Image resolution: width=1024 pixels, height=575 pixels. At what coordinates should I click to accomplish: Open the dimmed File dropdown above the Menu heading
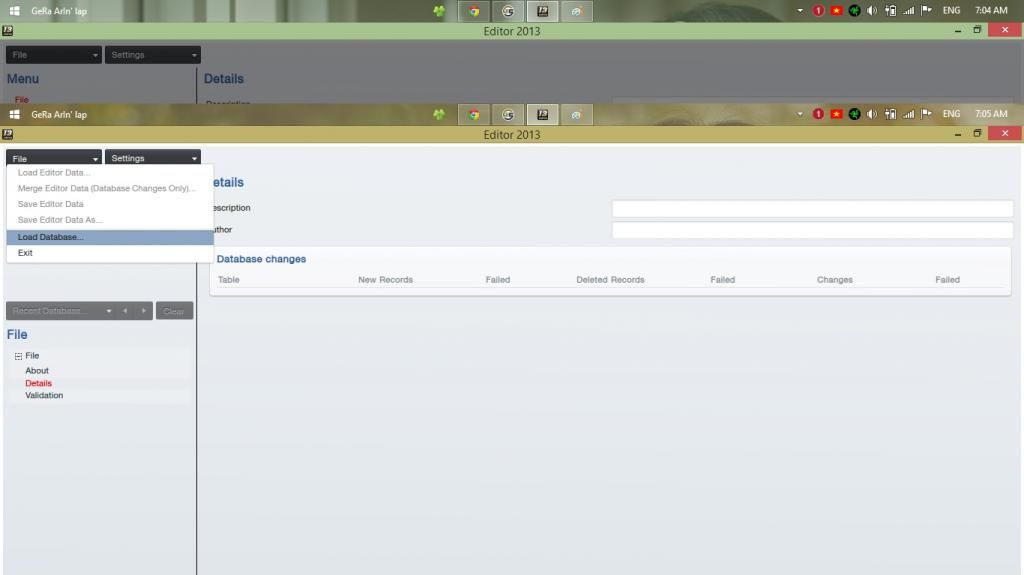tap(54, 55)
